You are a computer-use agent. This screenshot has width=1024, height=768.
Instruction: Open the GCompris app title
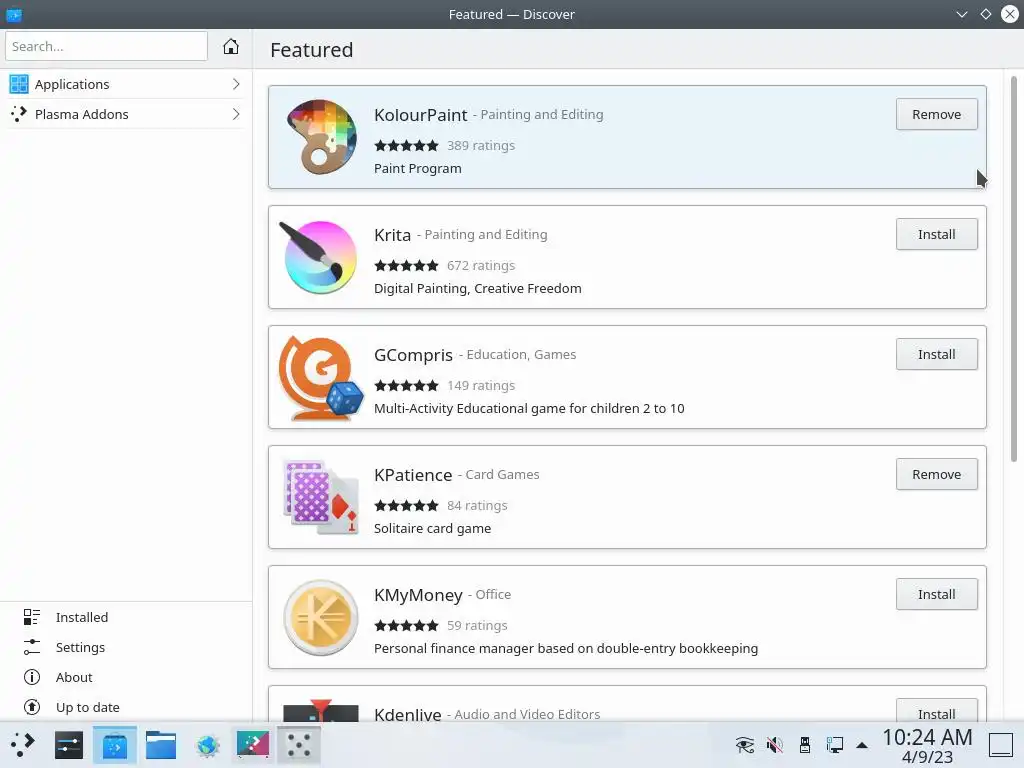coord(413,355)
